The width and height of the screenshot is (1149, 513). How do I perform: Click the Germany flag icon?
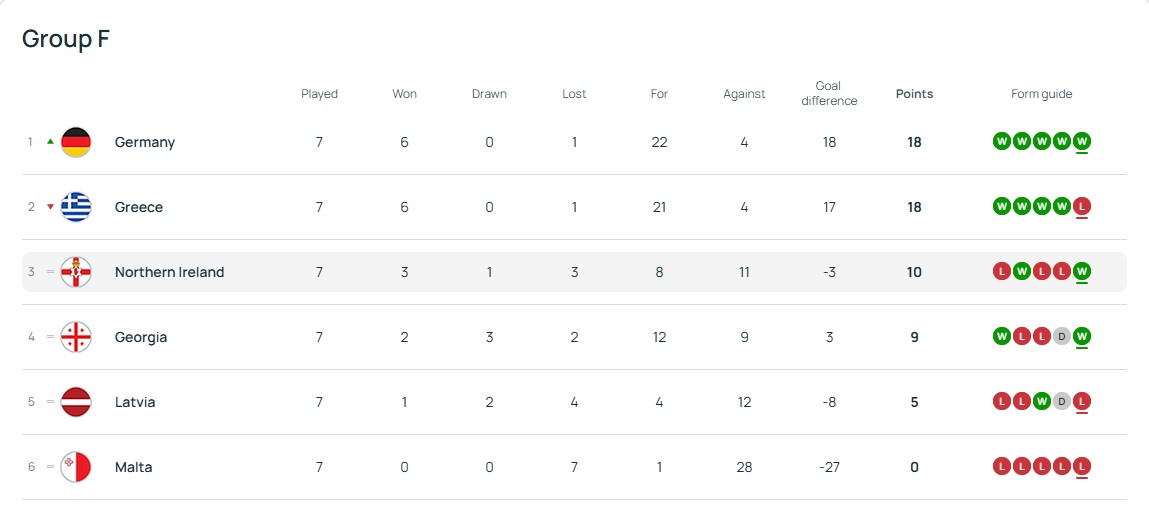point(75,142)
